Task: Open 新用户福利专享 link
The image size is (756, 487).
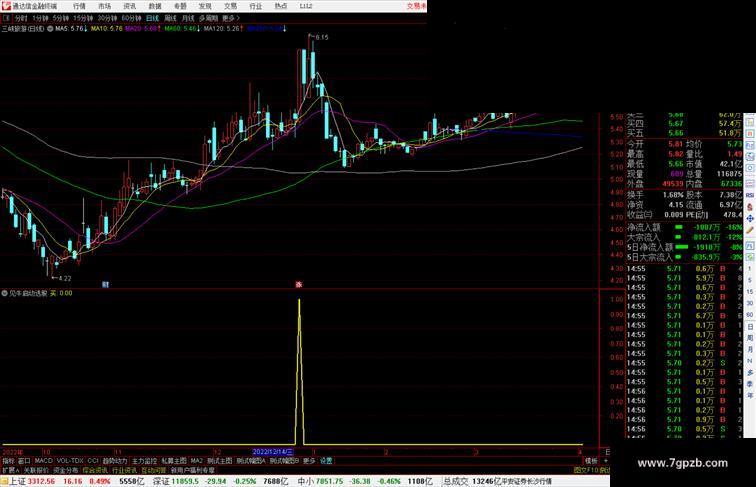Action: click(193, 470)
